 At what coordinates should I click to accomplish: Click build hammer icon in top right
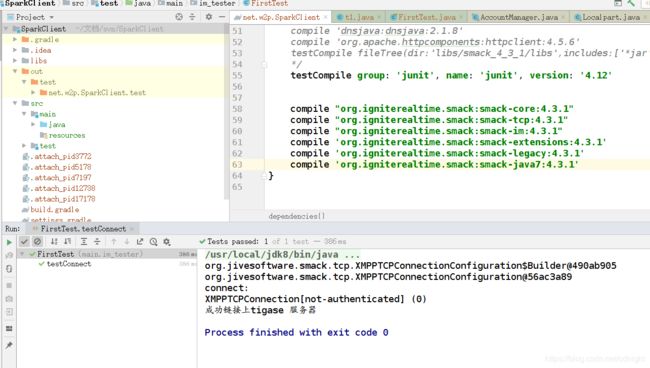tap(631, 3)
